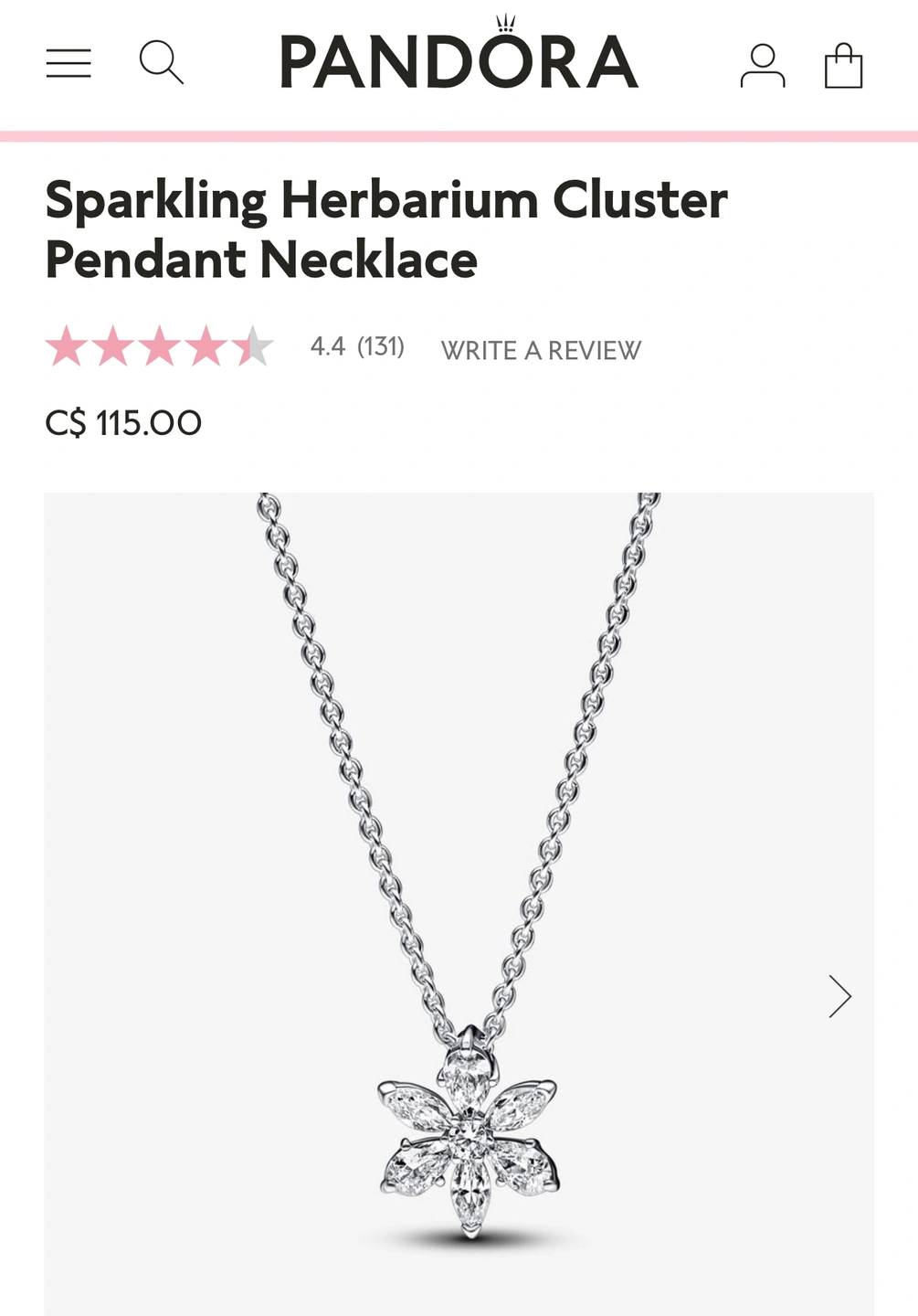Open the account profile icon
The width and height of the screenshot is (918, 1316).
pos(763,66)
